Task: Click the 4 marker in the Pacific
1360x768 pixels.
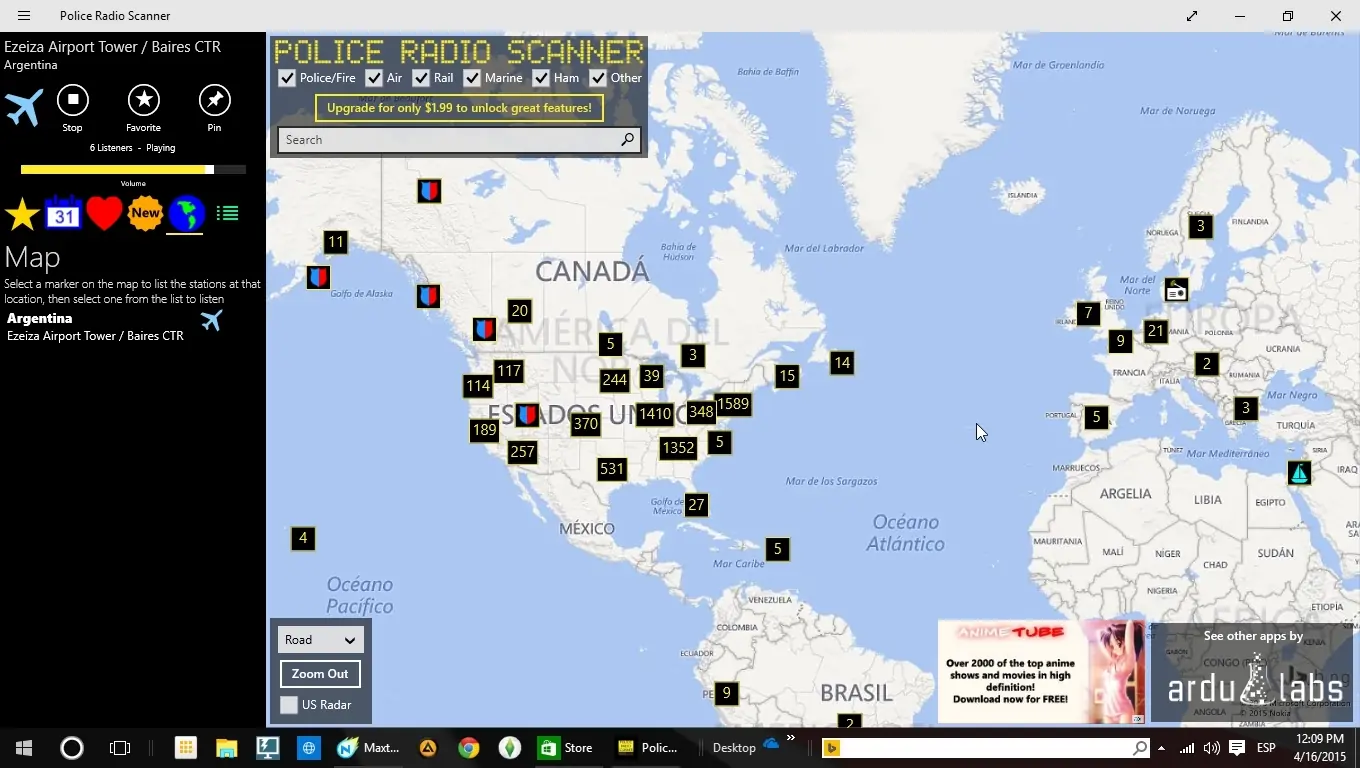Action: pos(303,539)
